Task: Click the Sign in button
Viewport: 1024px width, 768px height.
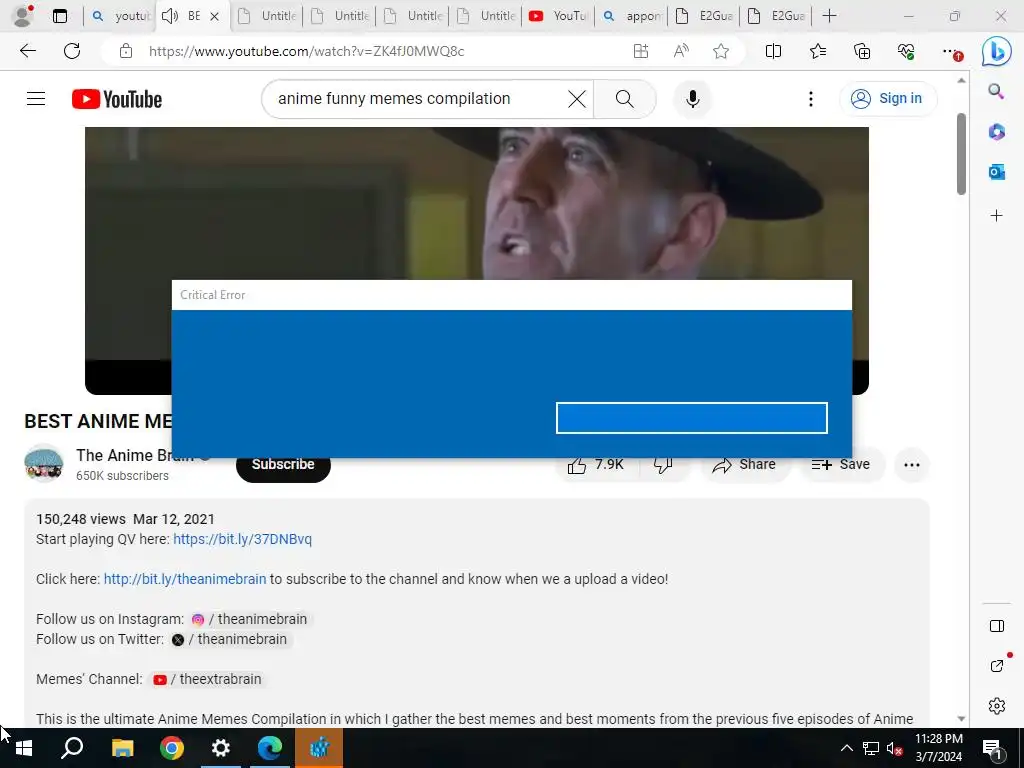Action: [x=888, y=99]
